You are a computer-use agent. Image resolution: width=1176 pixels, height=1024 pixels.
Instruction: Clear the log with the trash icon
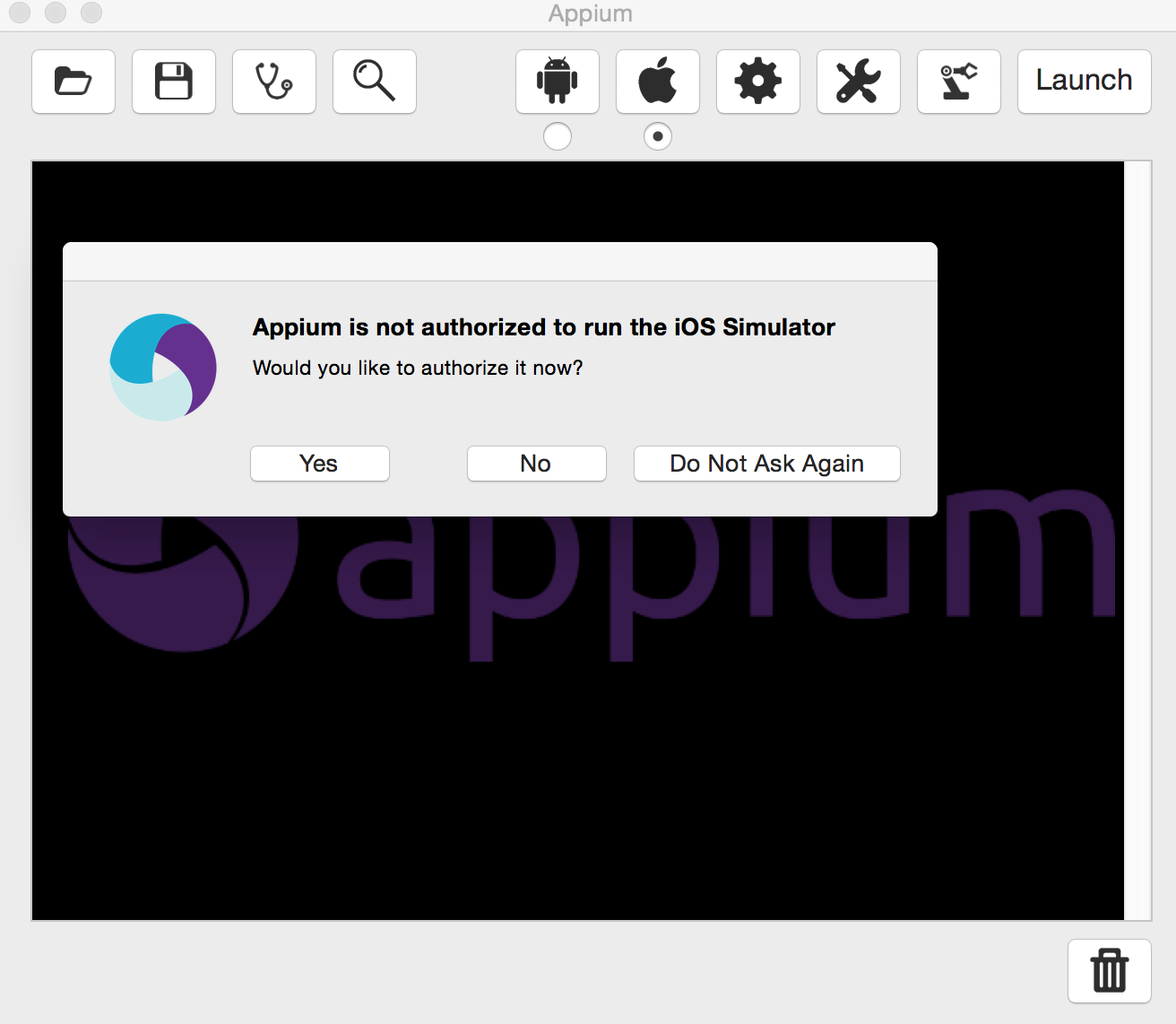click(x=1110, y=971)
